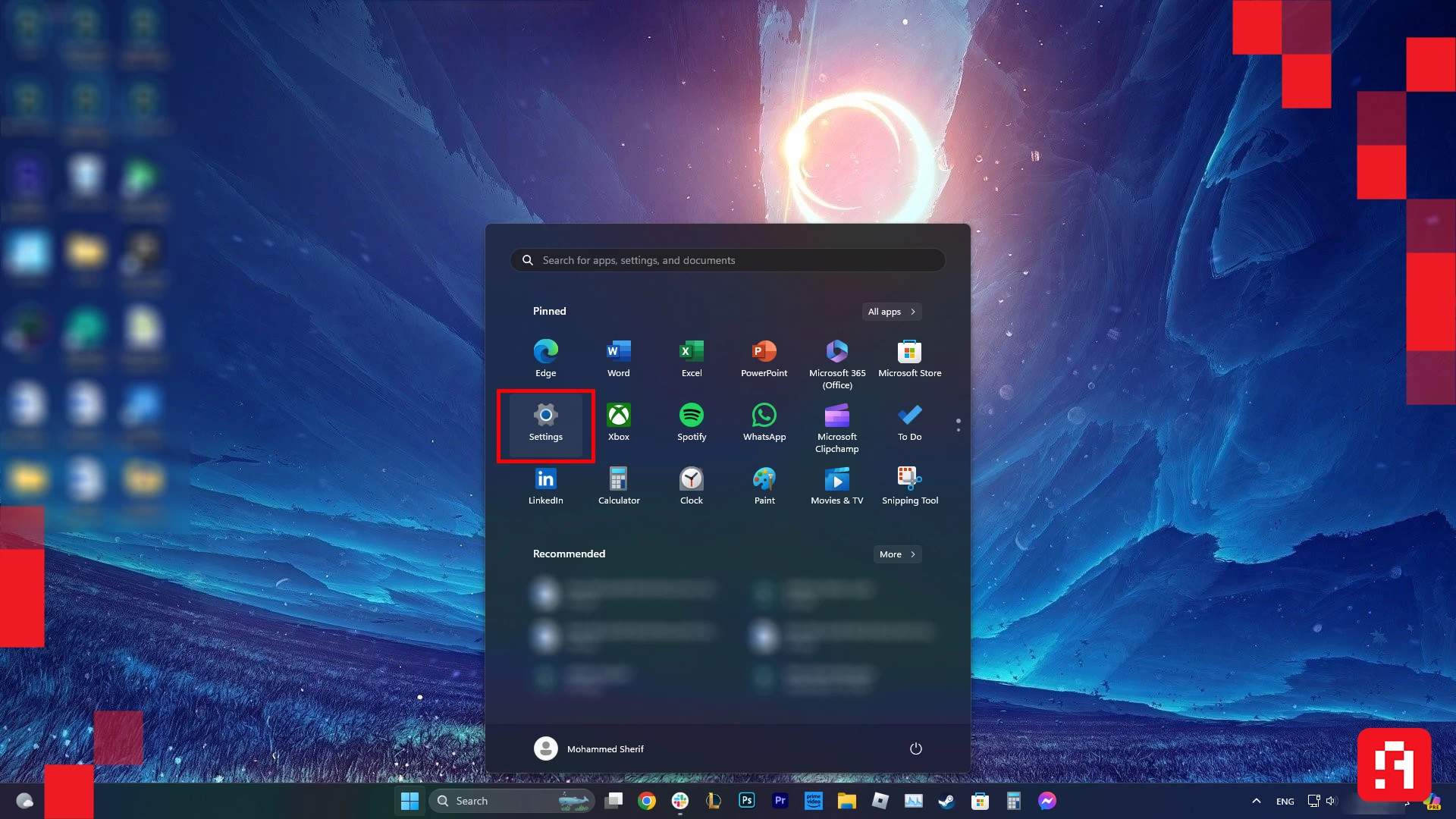Launch League of Legends taskbar icon

click(x=714, y=801)
